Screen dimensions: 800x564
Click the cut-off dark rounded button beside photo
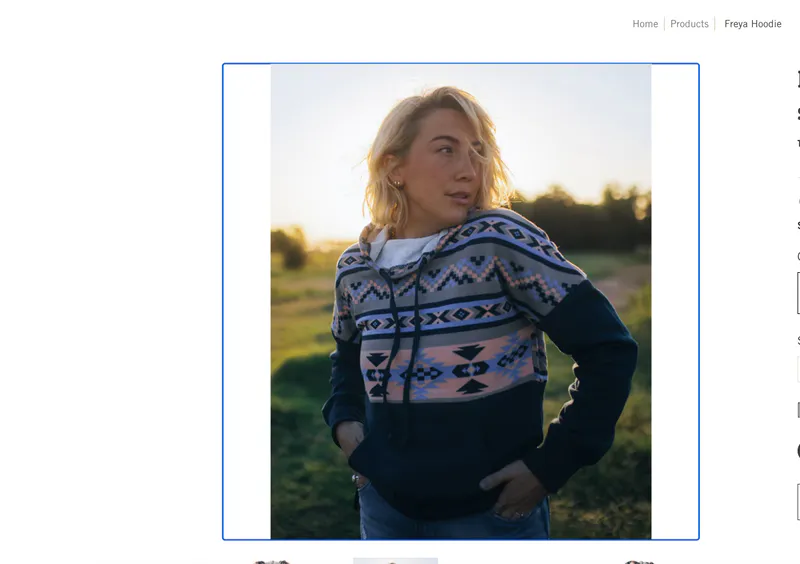click(x=798, y=451)
